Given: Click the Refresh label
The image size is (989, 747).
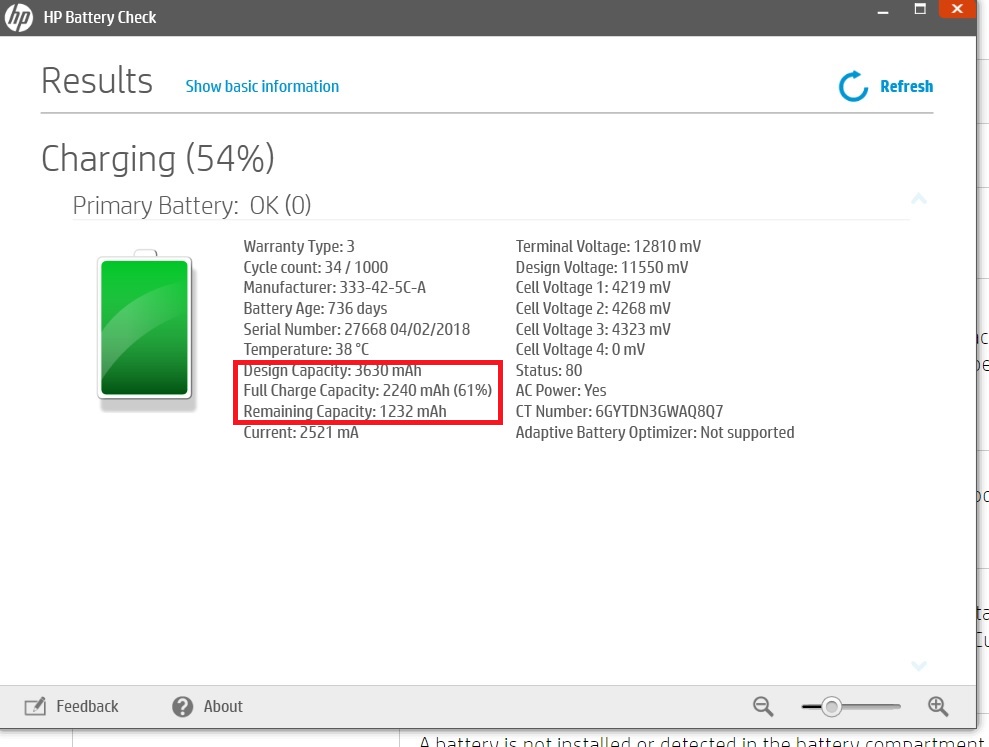Looking at the screenshot, I should (x=906, y=86).
